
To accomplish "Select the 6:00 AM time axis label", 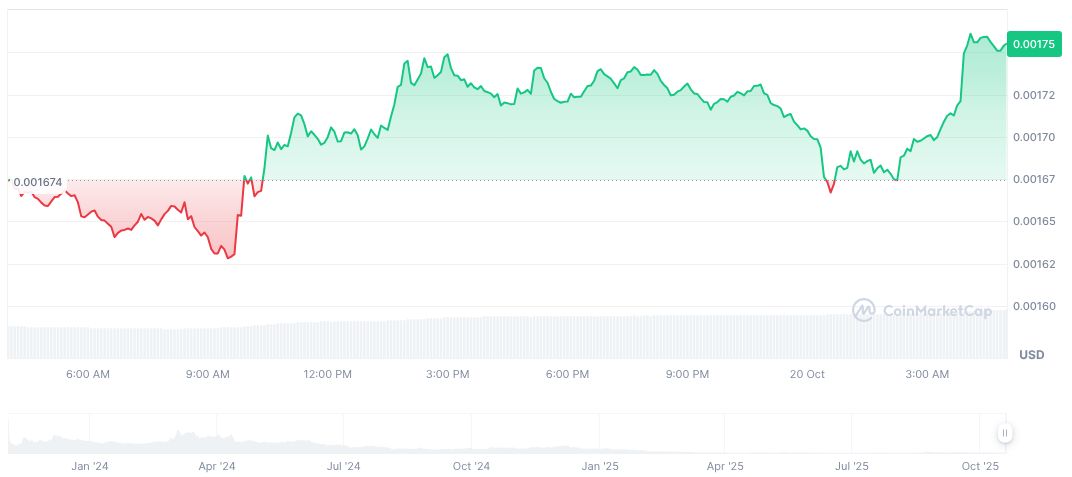I will [87, 374].
